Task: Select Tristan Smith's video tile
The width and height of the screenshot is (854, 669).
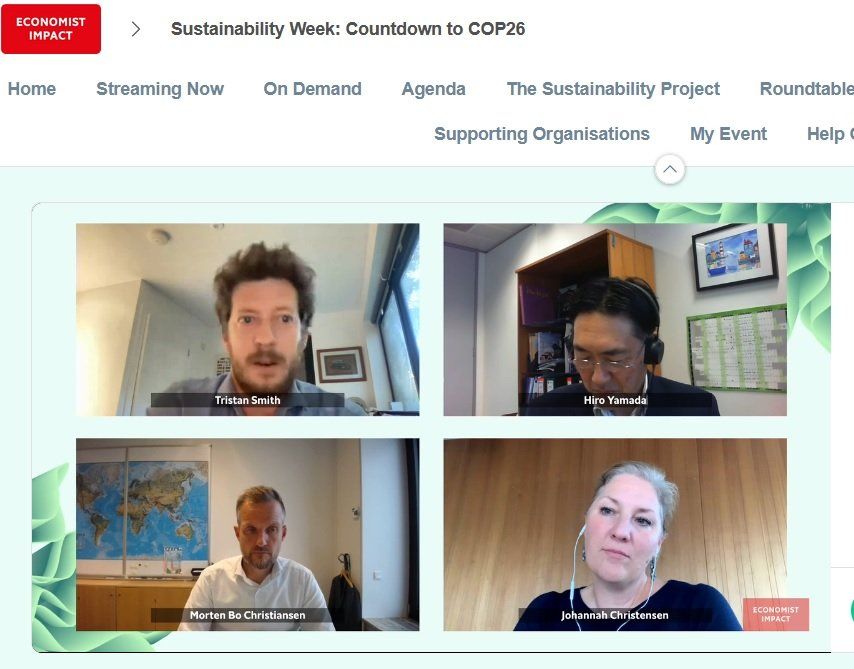Action: point(248,320)
